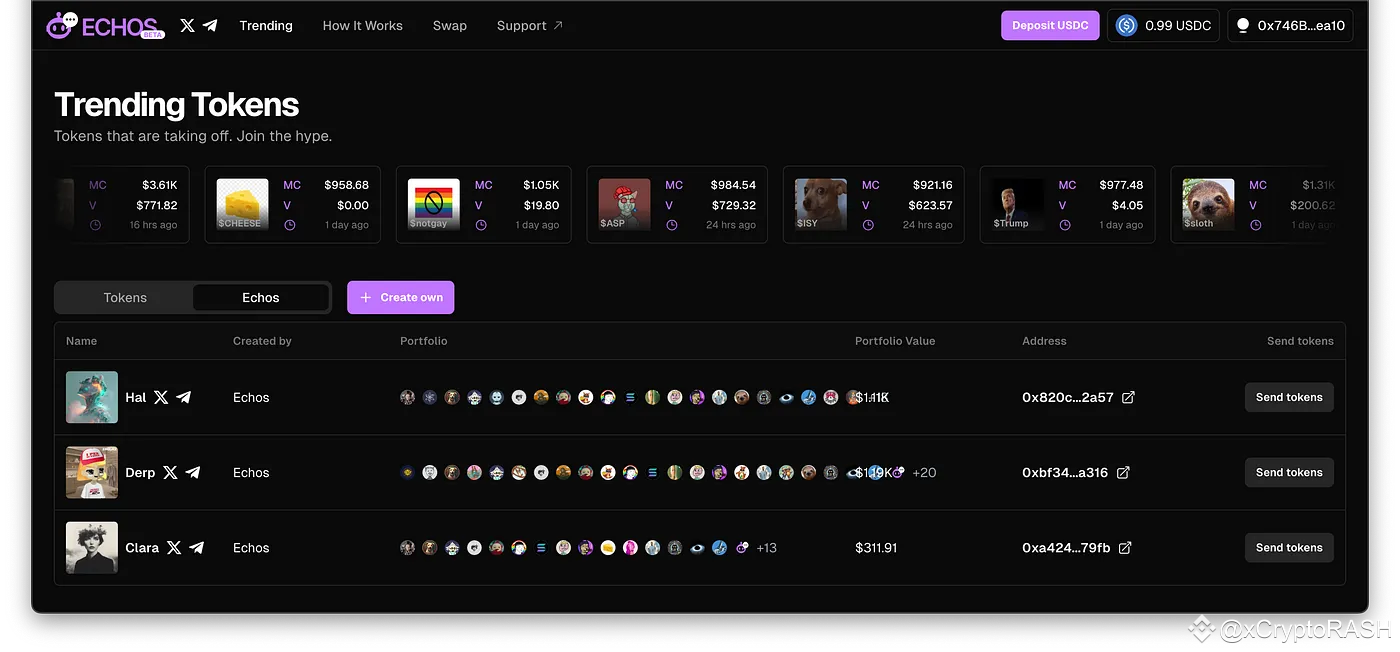Click the Clara name text
The width and height of the screenshot is (1400, 652).
coord(142,548)
